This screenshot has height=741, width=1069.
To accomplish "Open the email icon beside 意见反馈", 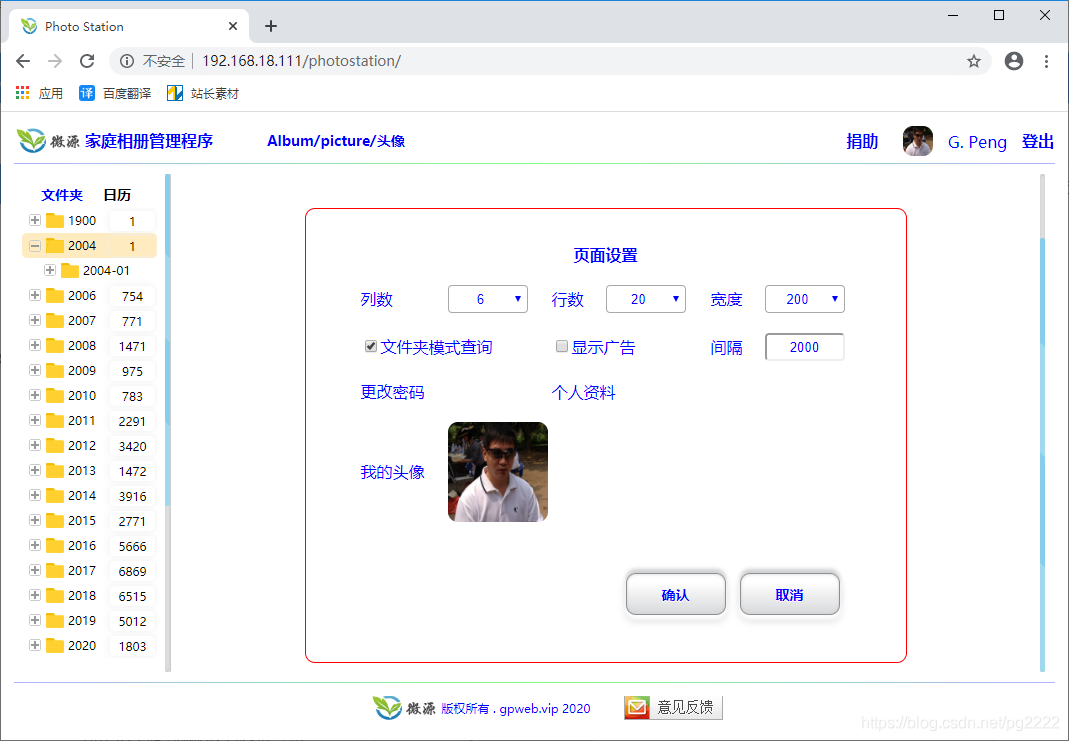I will (x=637, y=707).
